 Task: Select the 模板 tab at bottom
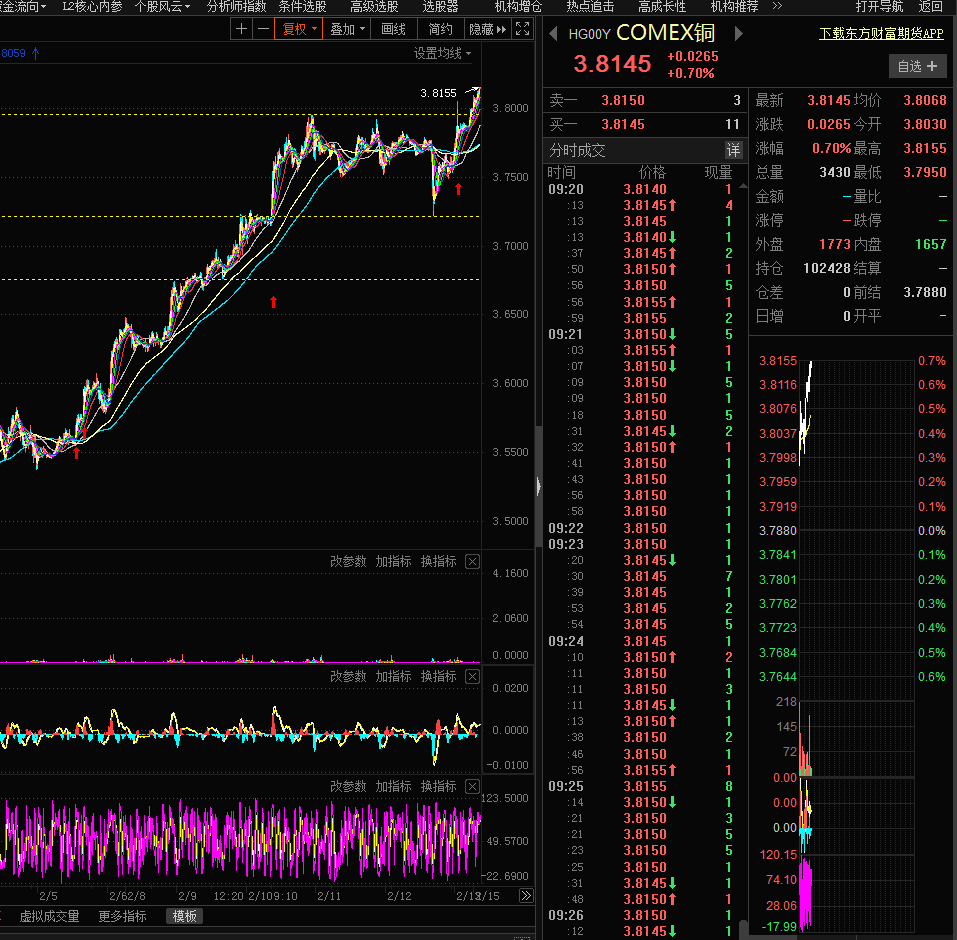(x=185, y=916)
